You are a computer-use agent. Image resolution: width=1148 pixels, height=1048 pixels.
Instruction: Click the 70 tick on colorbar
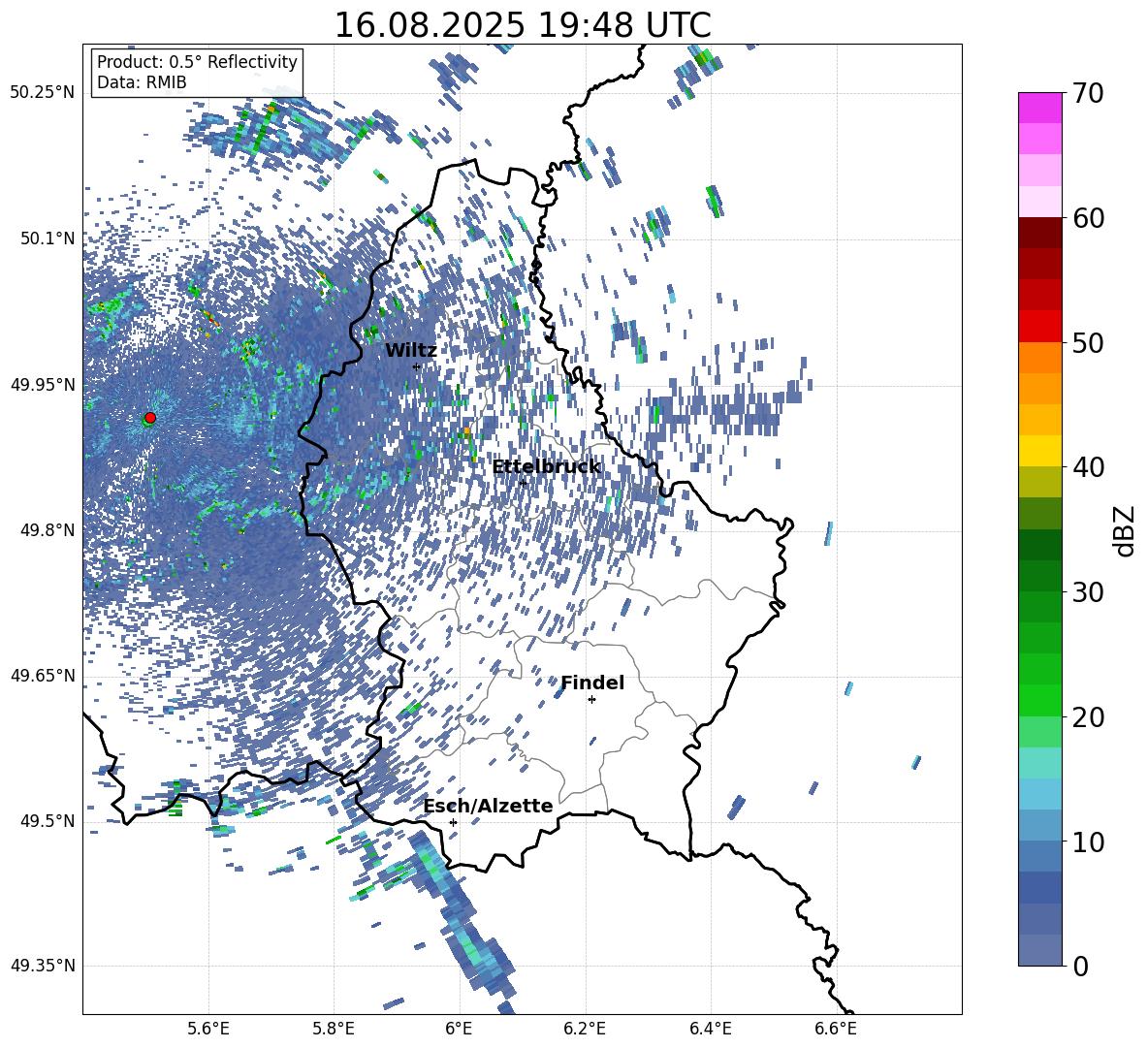coord(1088,93)
